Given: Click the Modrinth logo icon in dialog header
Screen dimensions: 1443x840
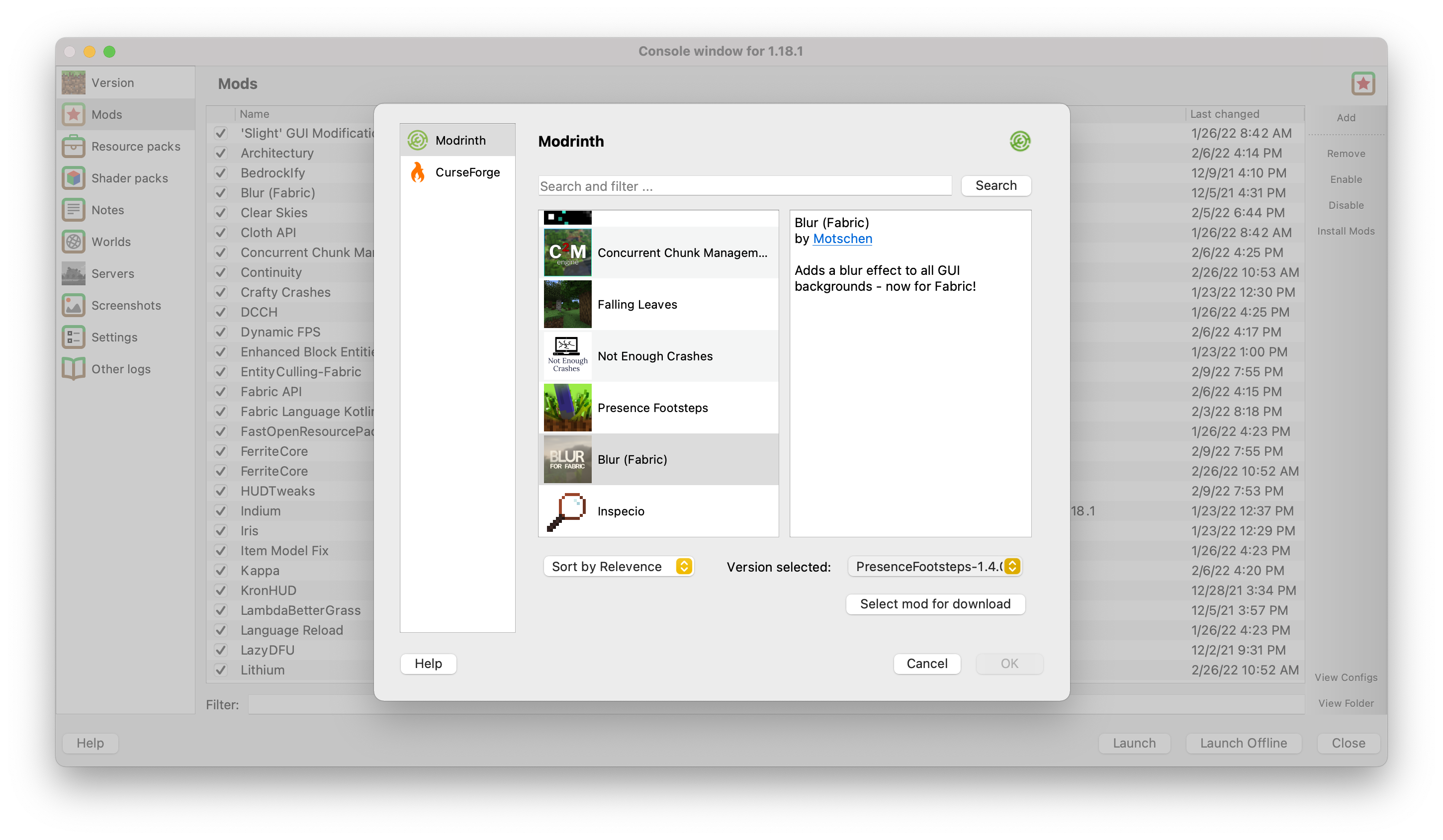Looking at the screenshot, I should click(1019, 141).
